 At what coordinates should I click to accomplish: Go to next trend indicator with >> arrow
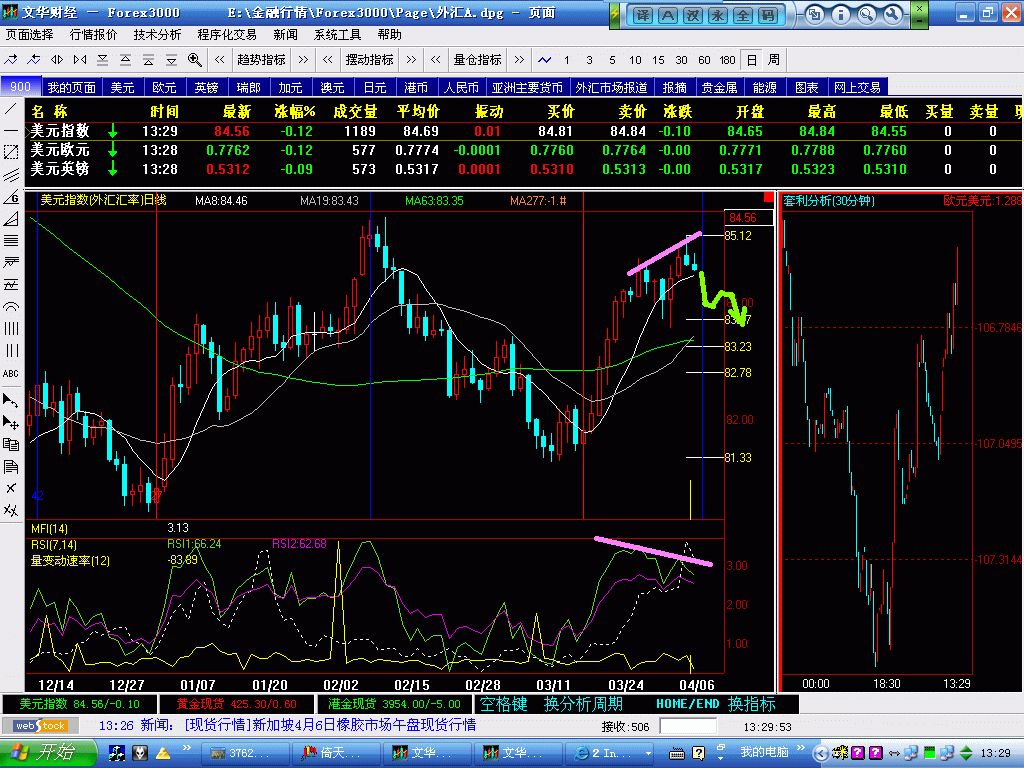[303, 60]
